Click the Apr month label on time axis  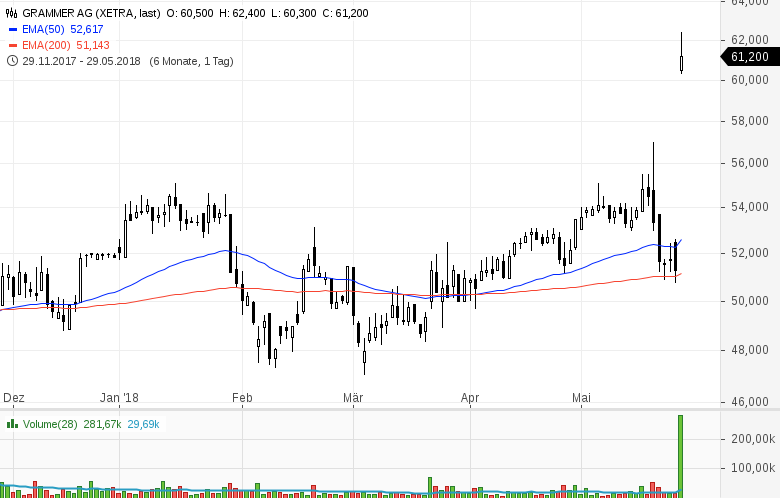(470, 398)
